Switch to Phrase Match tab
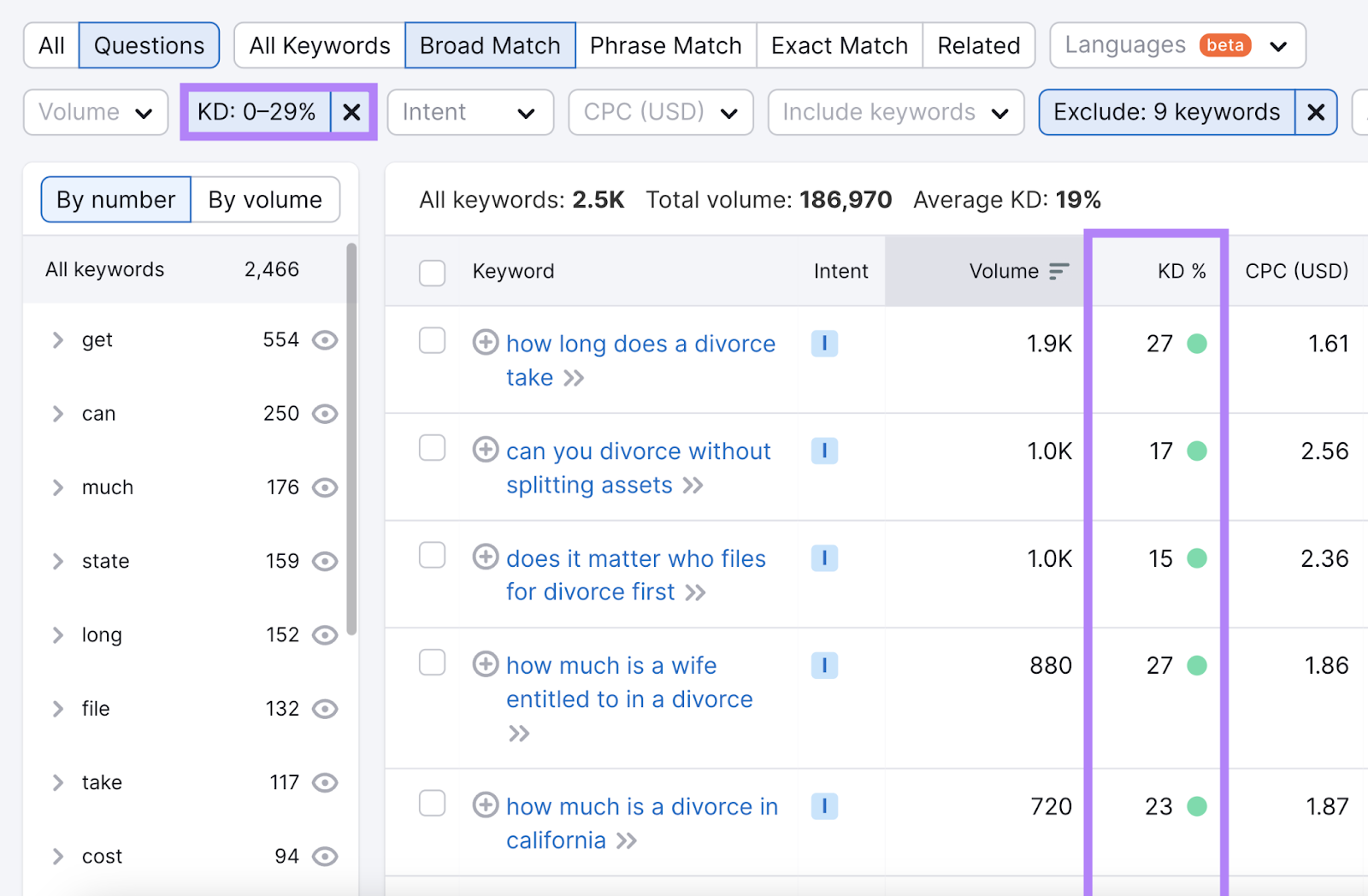This screenshot has width=1368, height=896. click(666, 45)
